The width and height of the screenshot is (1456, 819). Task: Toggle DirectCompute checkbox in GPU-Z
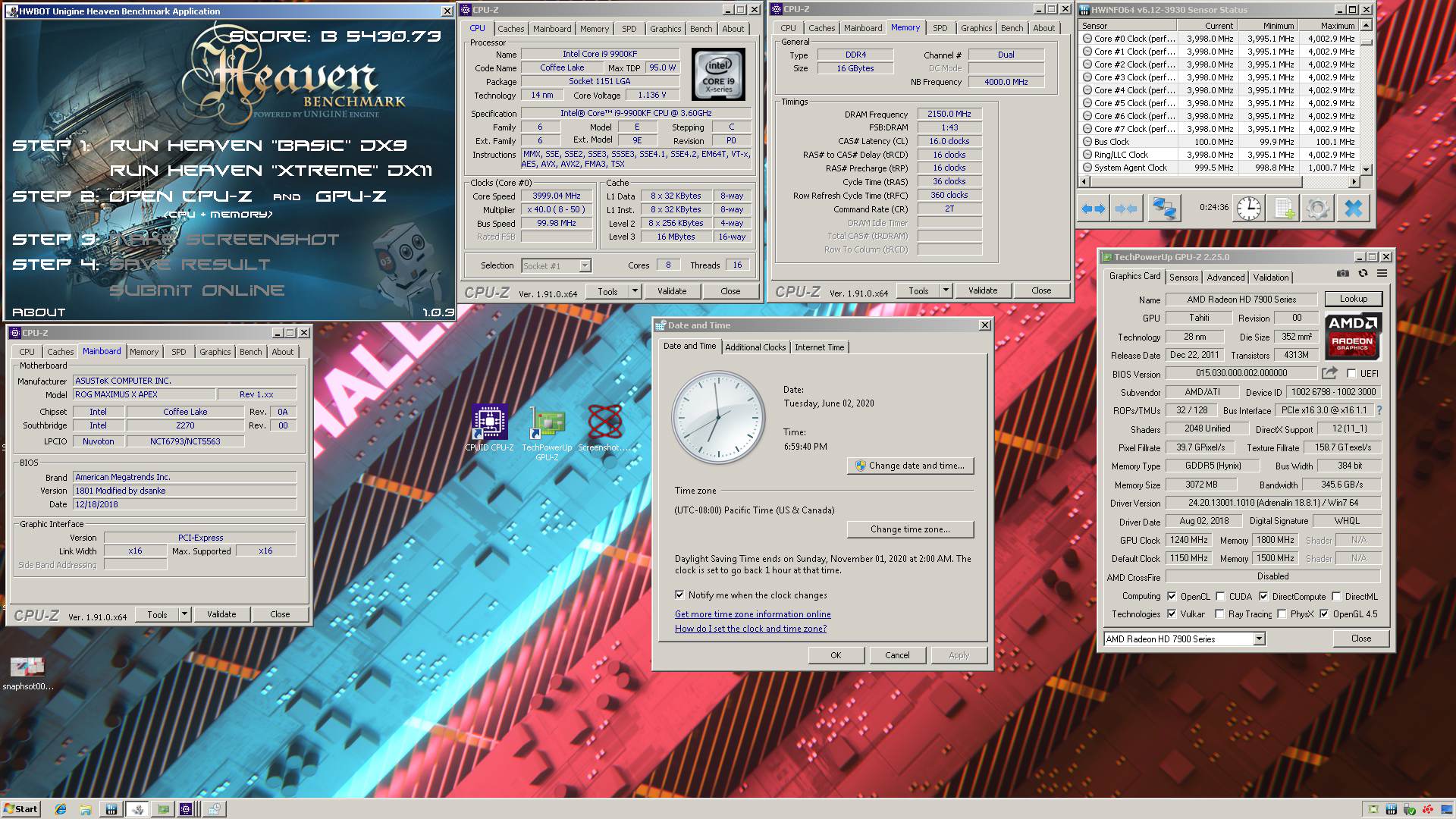1263,597
